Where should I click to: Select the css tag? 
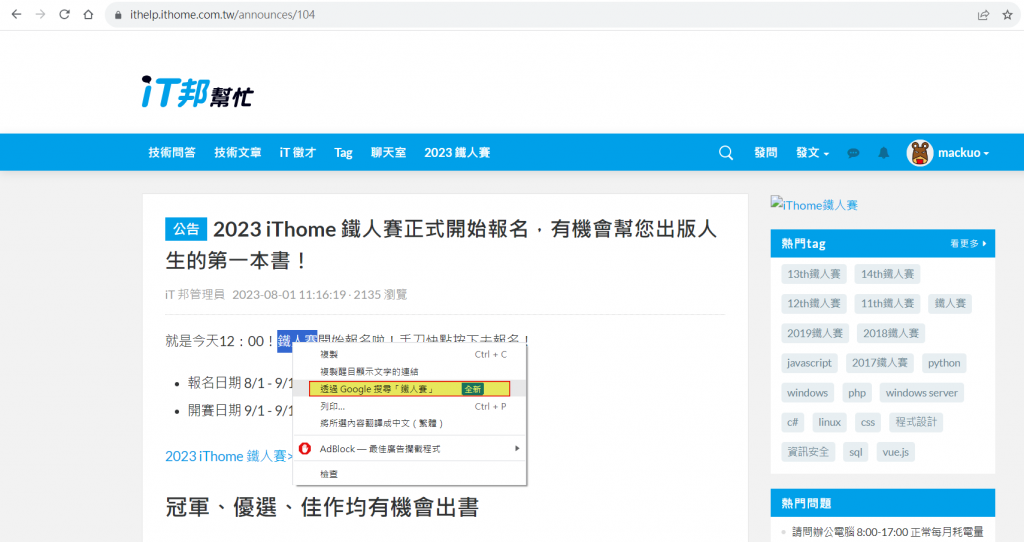[867, 422]
